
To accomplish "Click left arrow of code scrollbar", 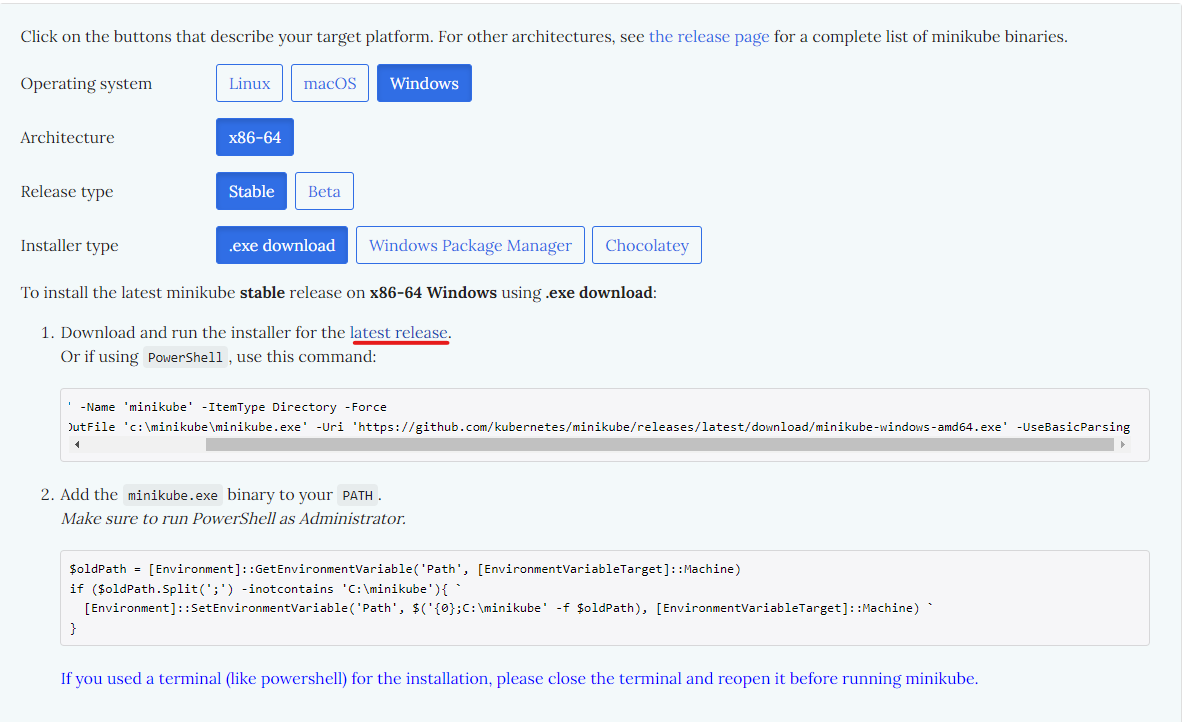I will (x=77, y=445).
